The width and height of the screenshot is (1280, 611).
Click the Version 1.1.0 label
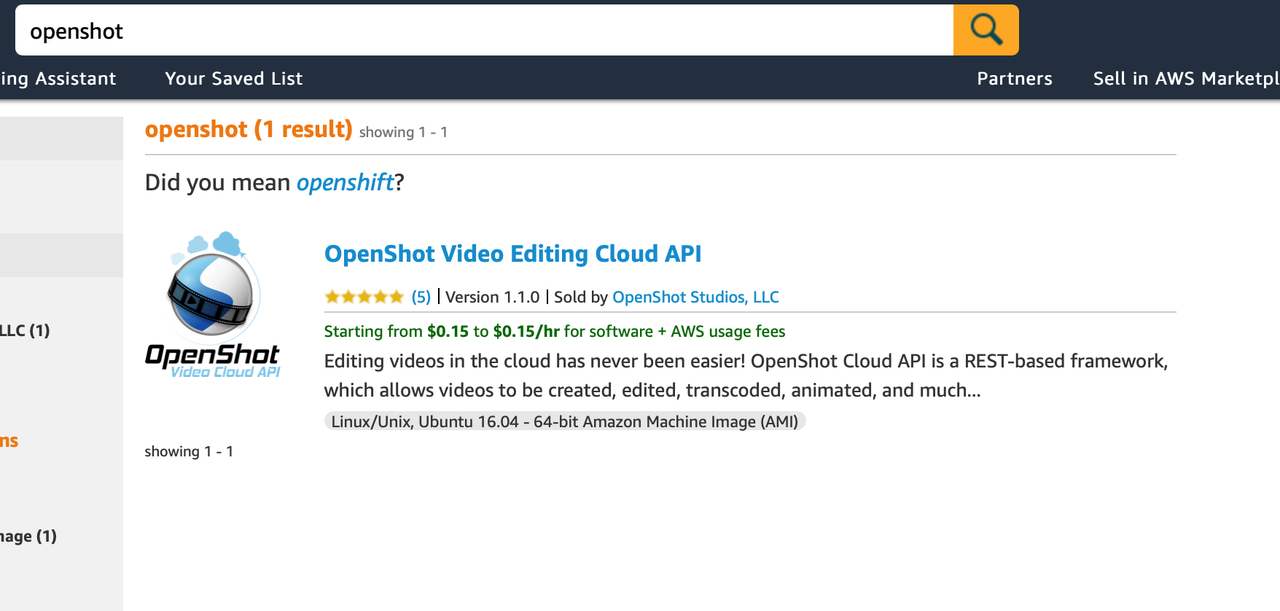492,297
